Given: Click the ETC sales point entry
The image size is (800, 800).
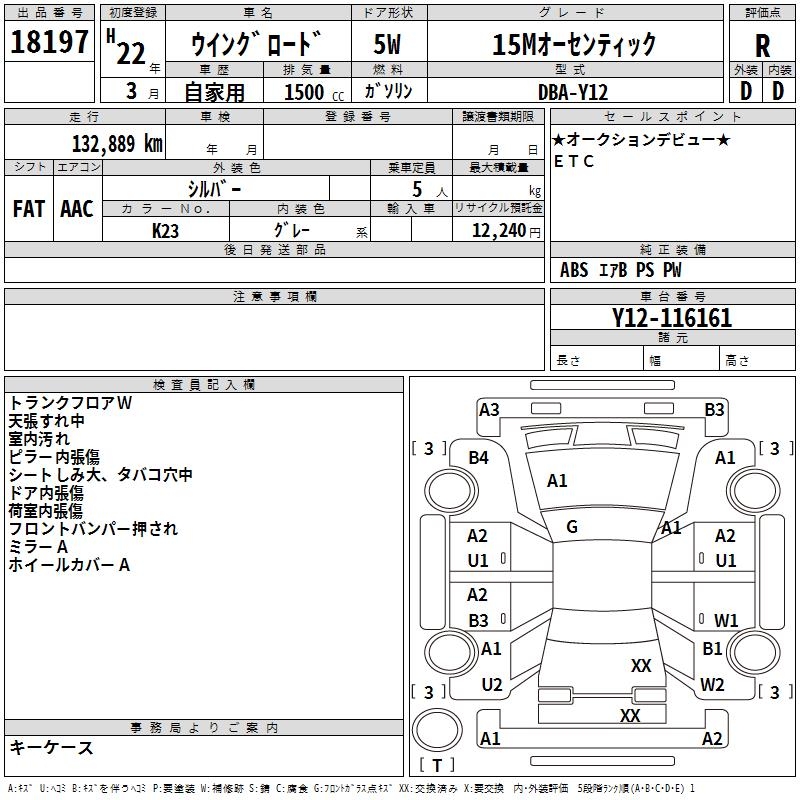Looking at the screenshot, I should pos(574,161).
